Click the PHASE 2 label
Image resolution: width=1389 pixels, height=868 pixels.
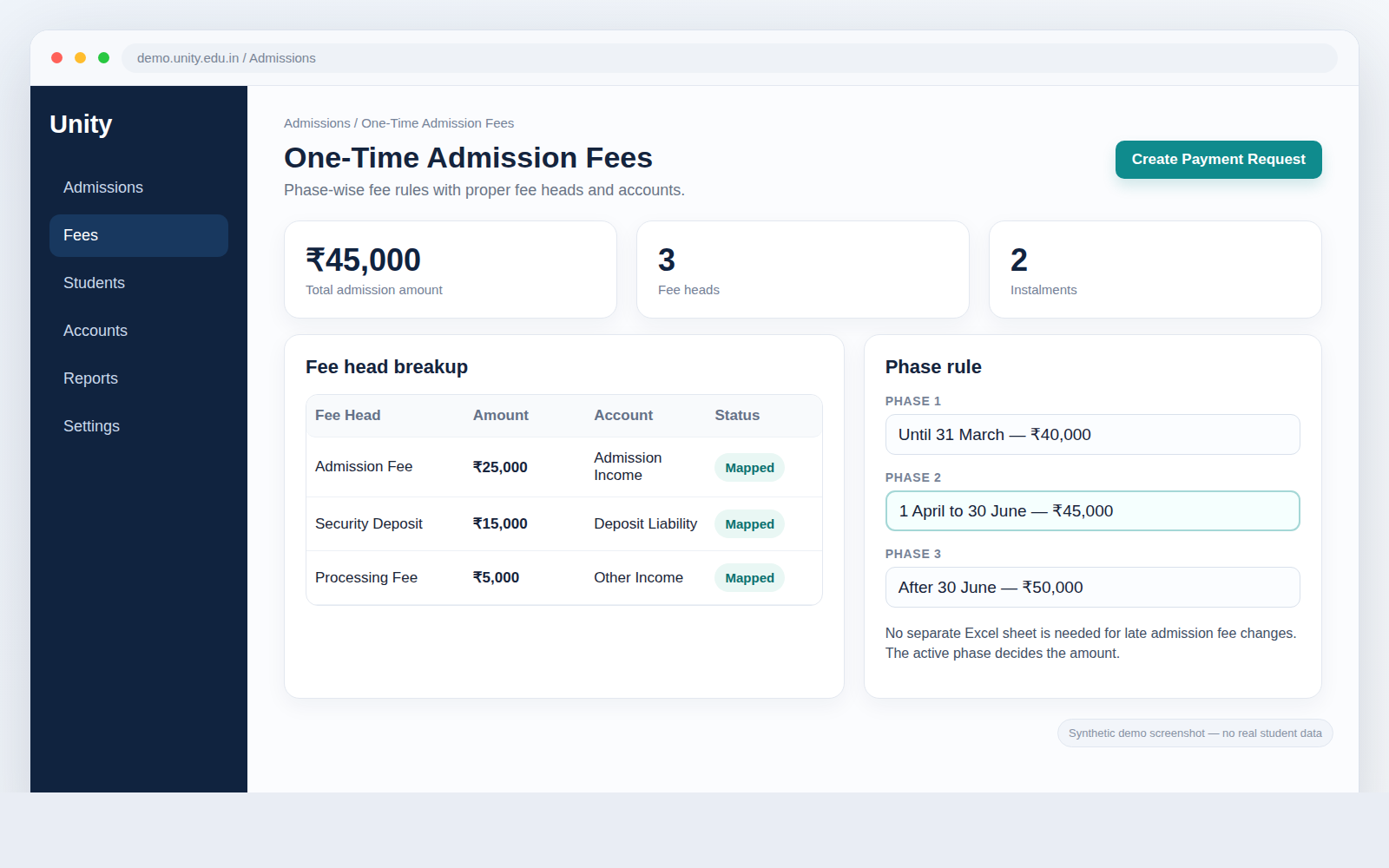click(913, 477)
